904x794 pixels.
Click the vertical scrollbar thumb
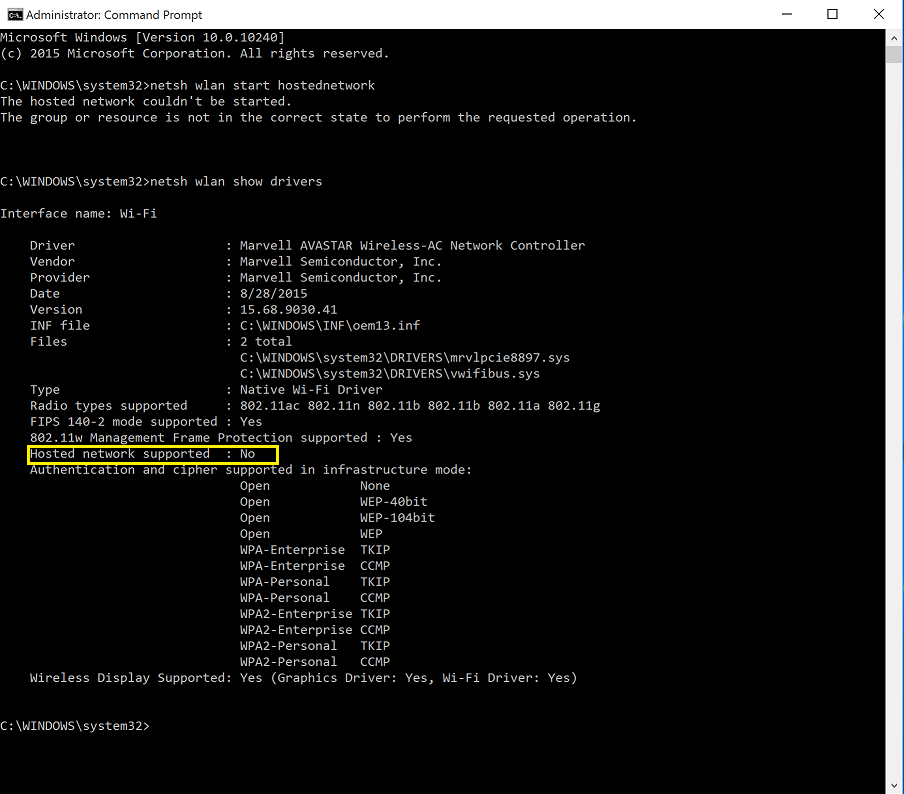pos(894,55)
